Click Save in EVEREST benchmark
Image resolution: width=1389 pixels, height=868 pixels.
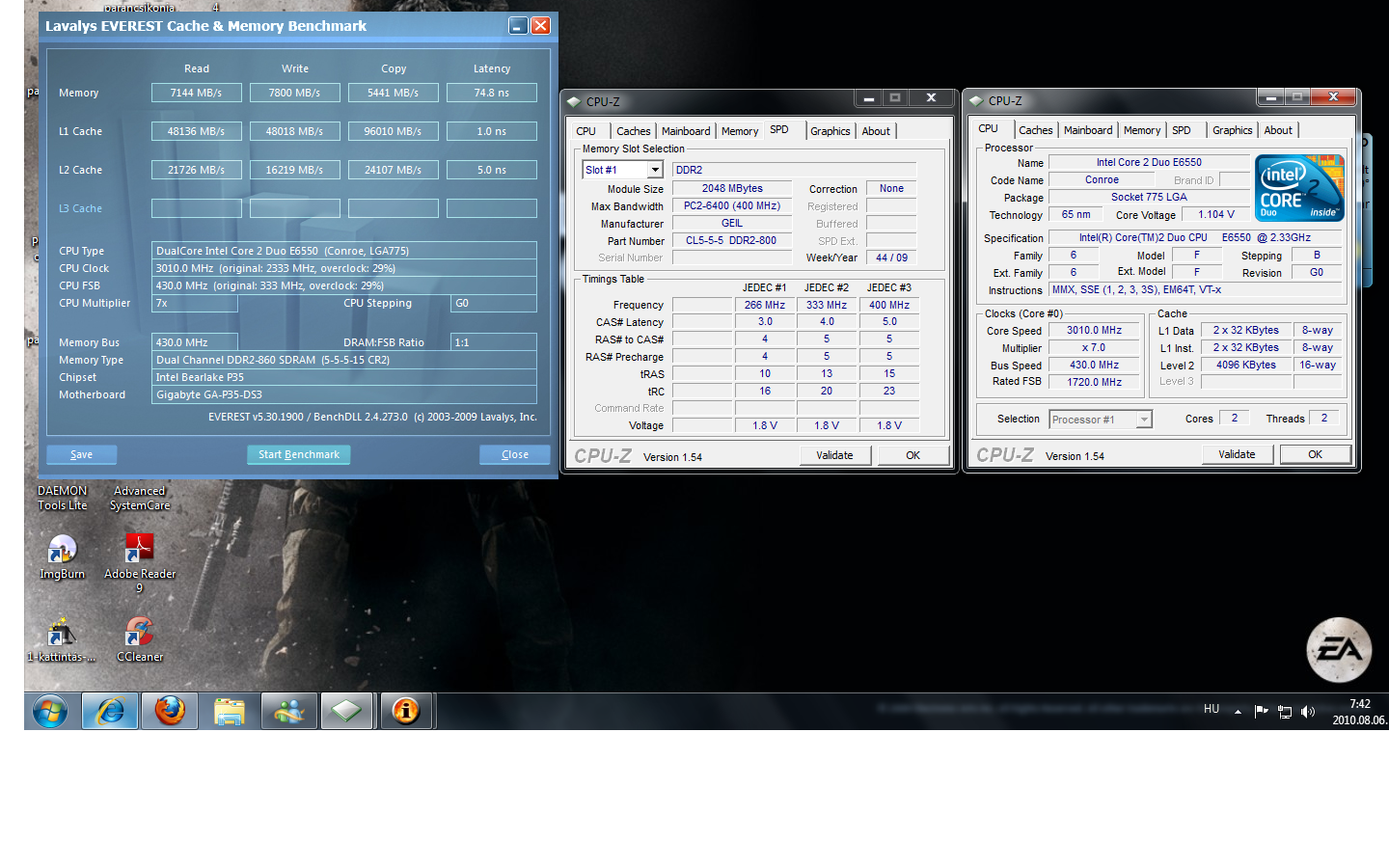tap(82, 454)
